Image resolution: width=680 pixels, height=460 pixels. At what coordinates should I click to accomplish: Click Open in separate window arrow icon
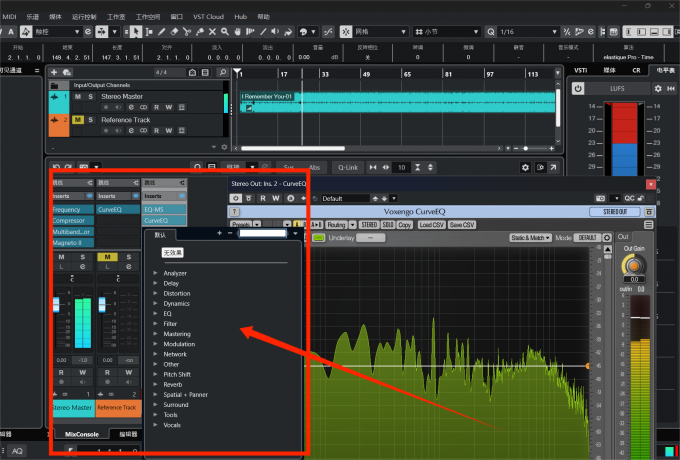tap(553, 167)
